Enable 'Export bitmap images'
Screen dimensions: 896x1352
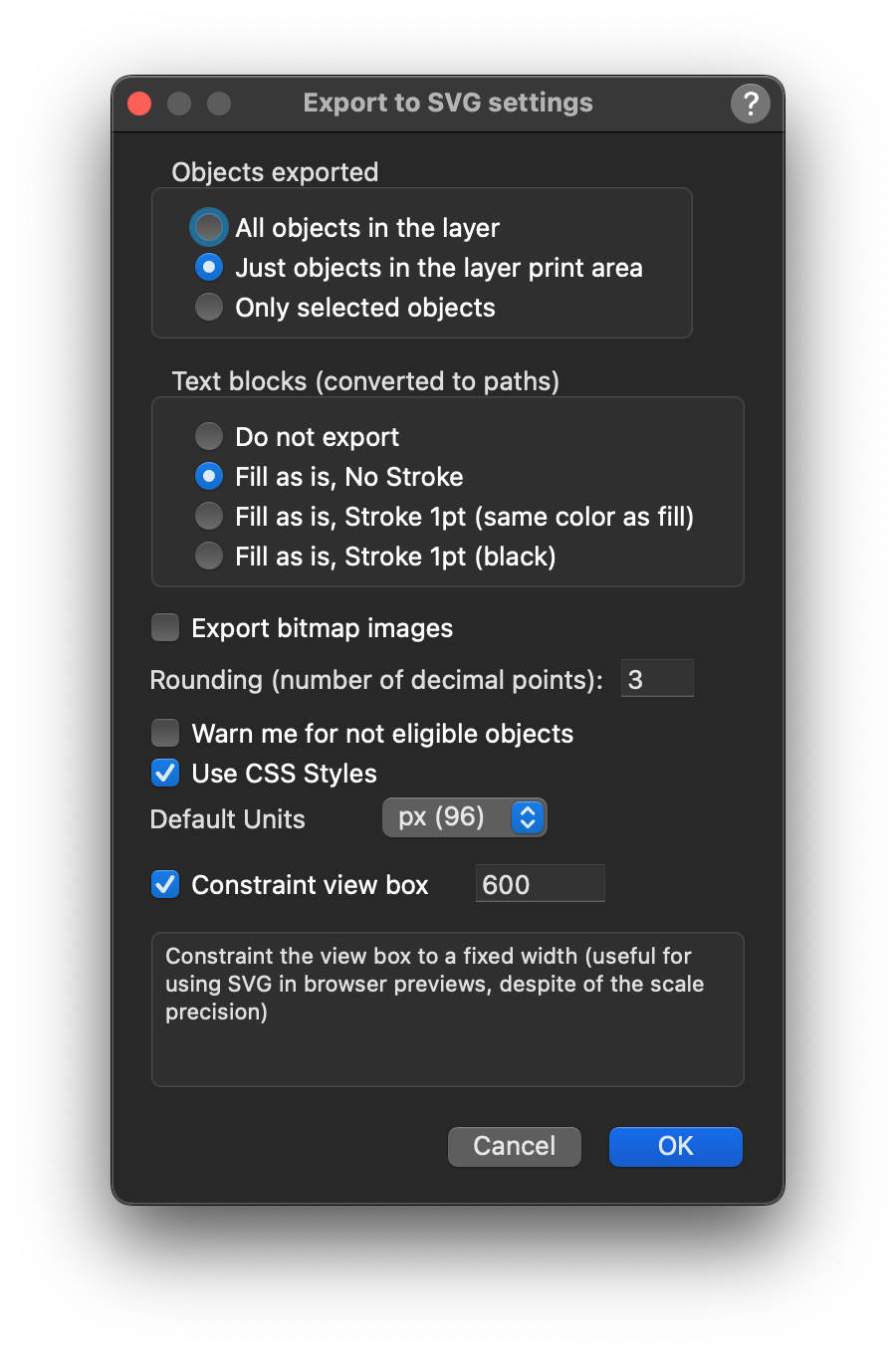(164, 627)
